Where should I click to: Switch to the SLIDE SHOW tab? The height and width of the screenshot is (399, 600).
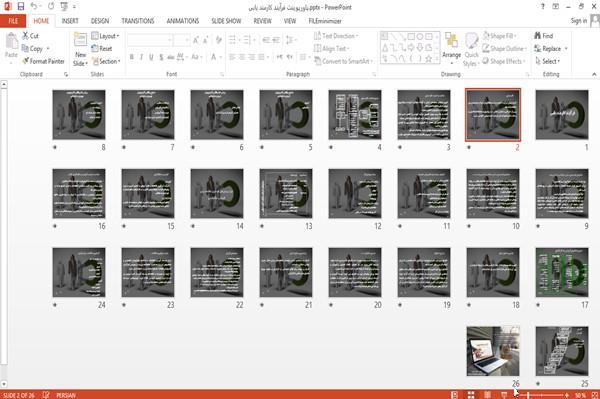coord(226,21)
